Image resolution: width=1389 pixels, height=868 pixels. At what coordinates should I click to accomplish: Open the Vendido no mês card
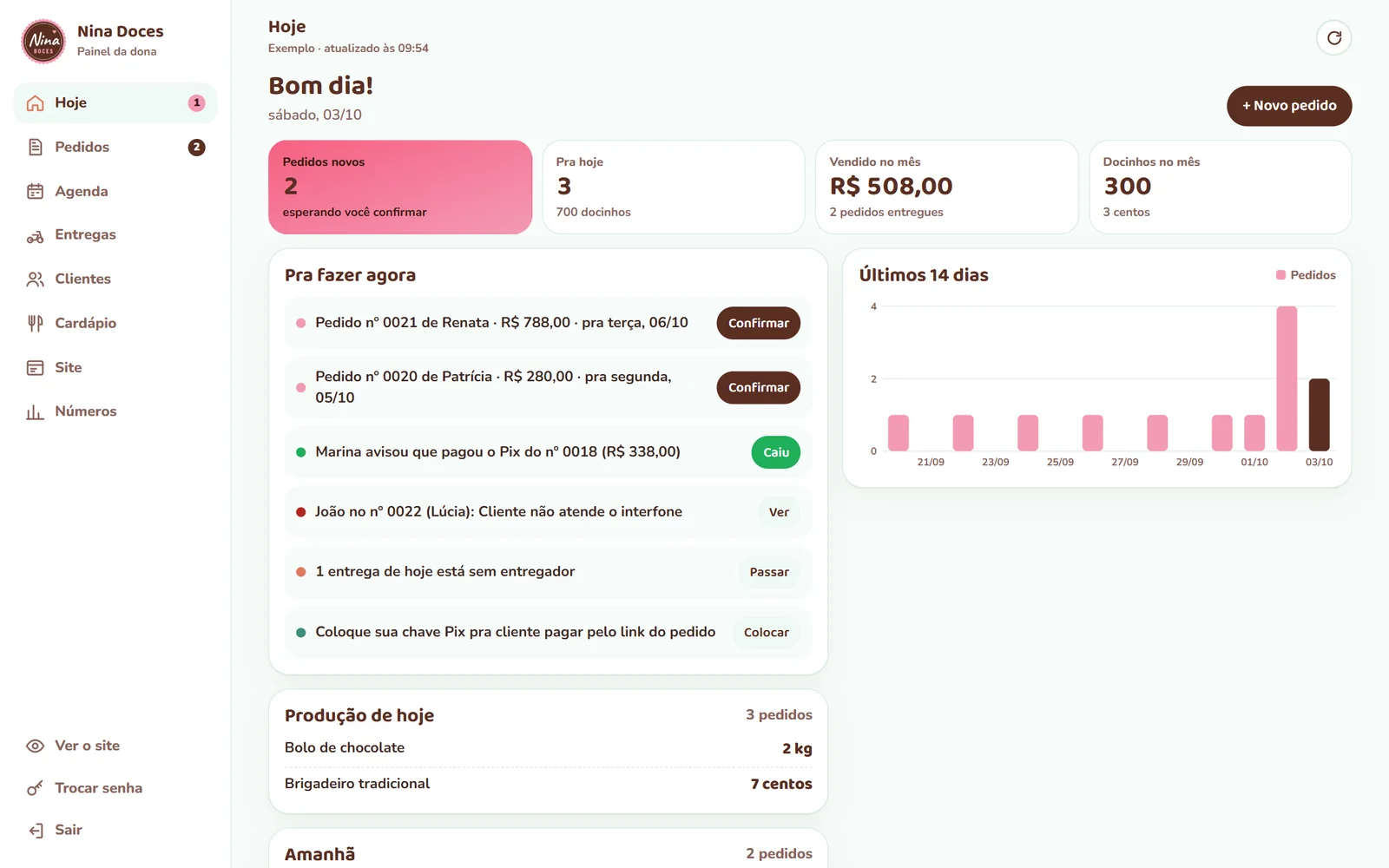(947, 187)
